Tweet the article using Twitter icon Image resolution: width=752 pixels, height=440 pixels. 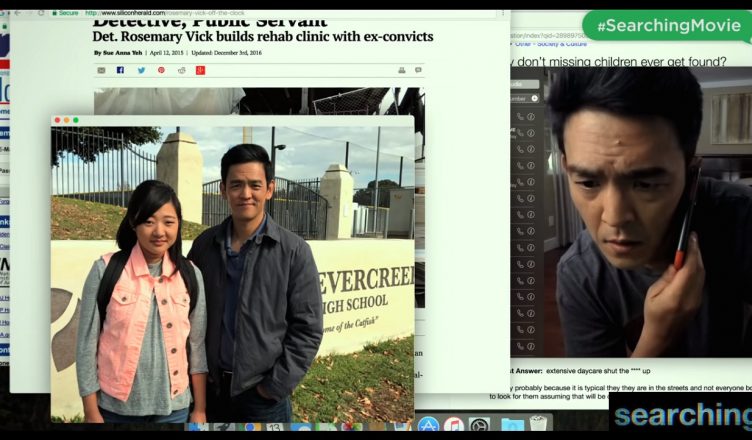click(x=141, y=70)
